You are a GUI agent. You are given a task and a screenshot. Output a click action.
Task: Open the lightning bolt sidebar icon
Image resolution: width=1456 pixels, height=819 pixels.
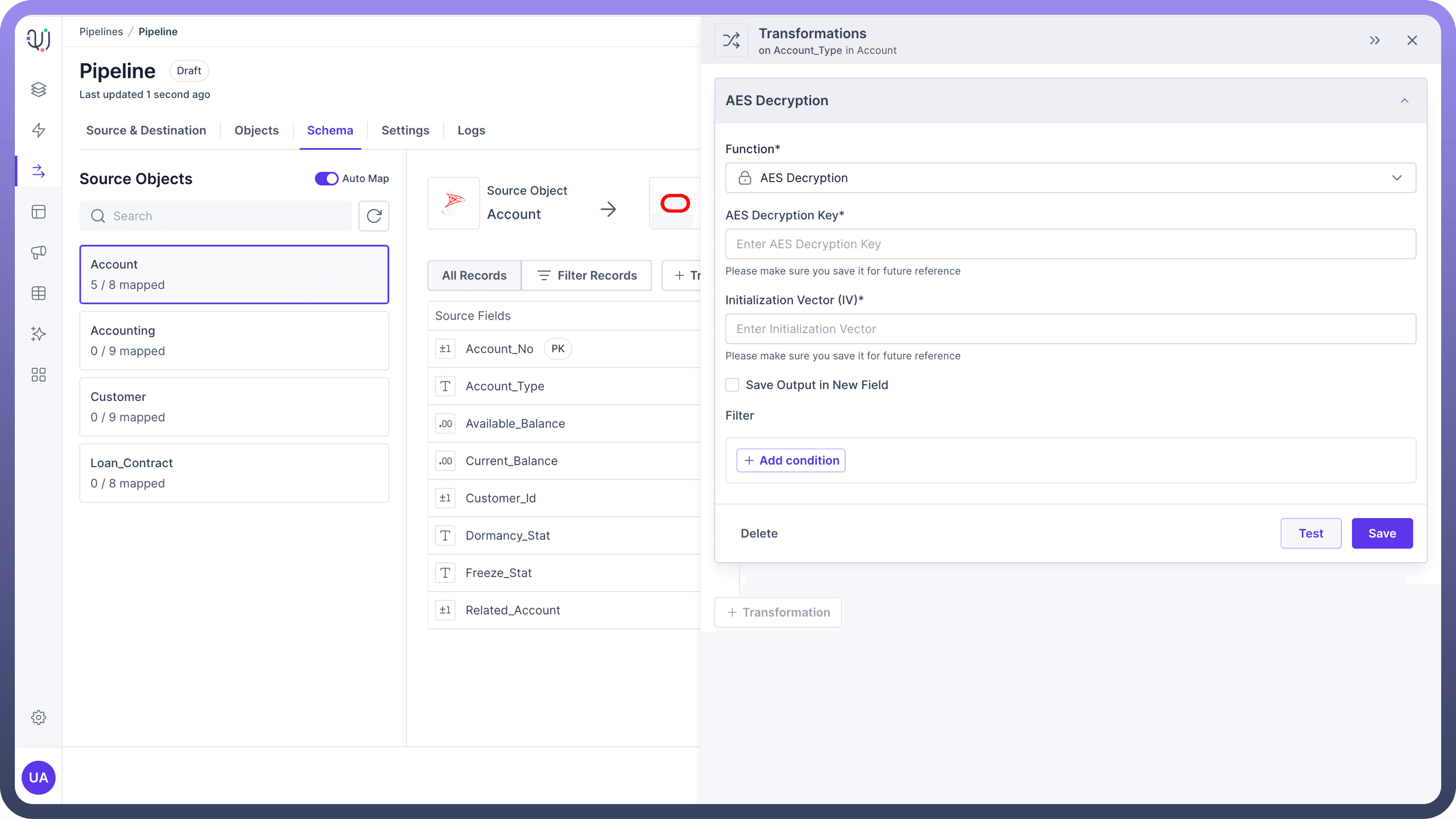coord(38,130)
